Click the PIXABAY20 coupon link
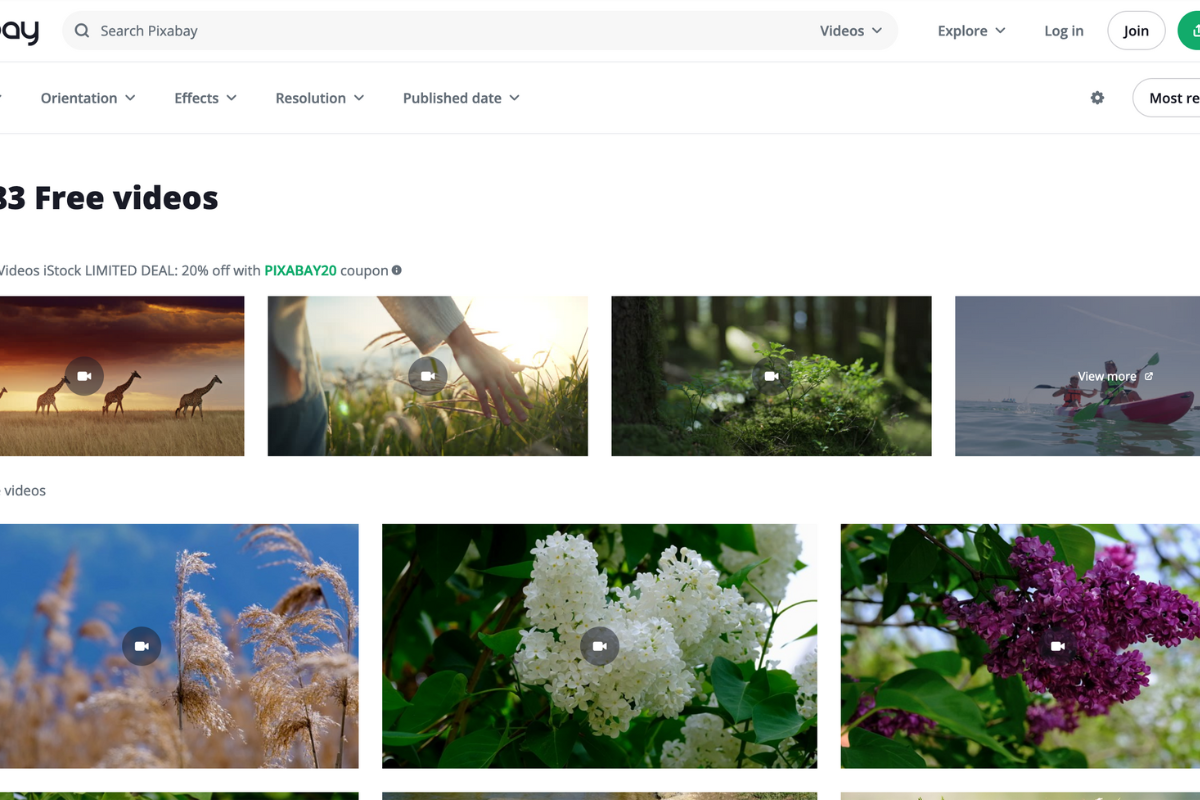Image resolution: width=1200 pixels, height=800 pixels. [x=300, y=271]
